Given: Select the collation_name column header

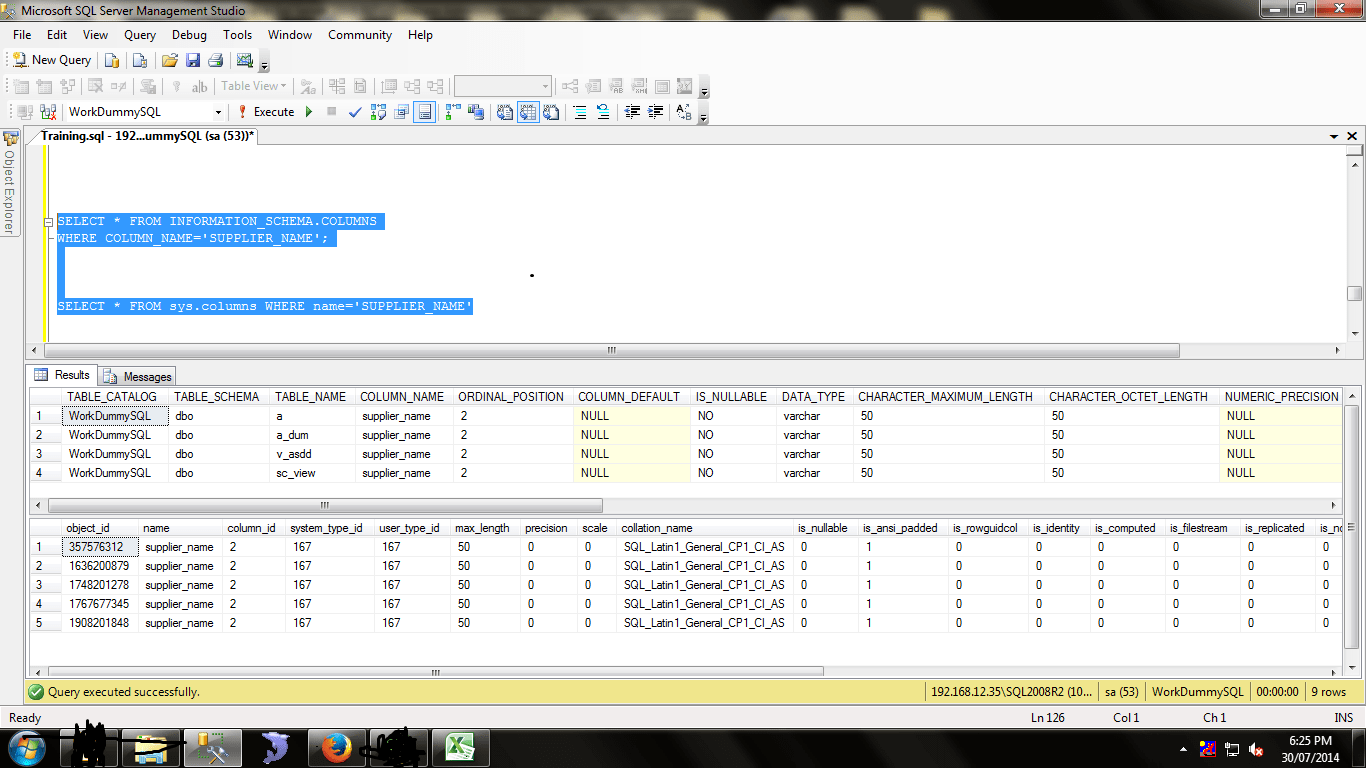Looking at the screenshot, I should coord(705,528).
